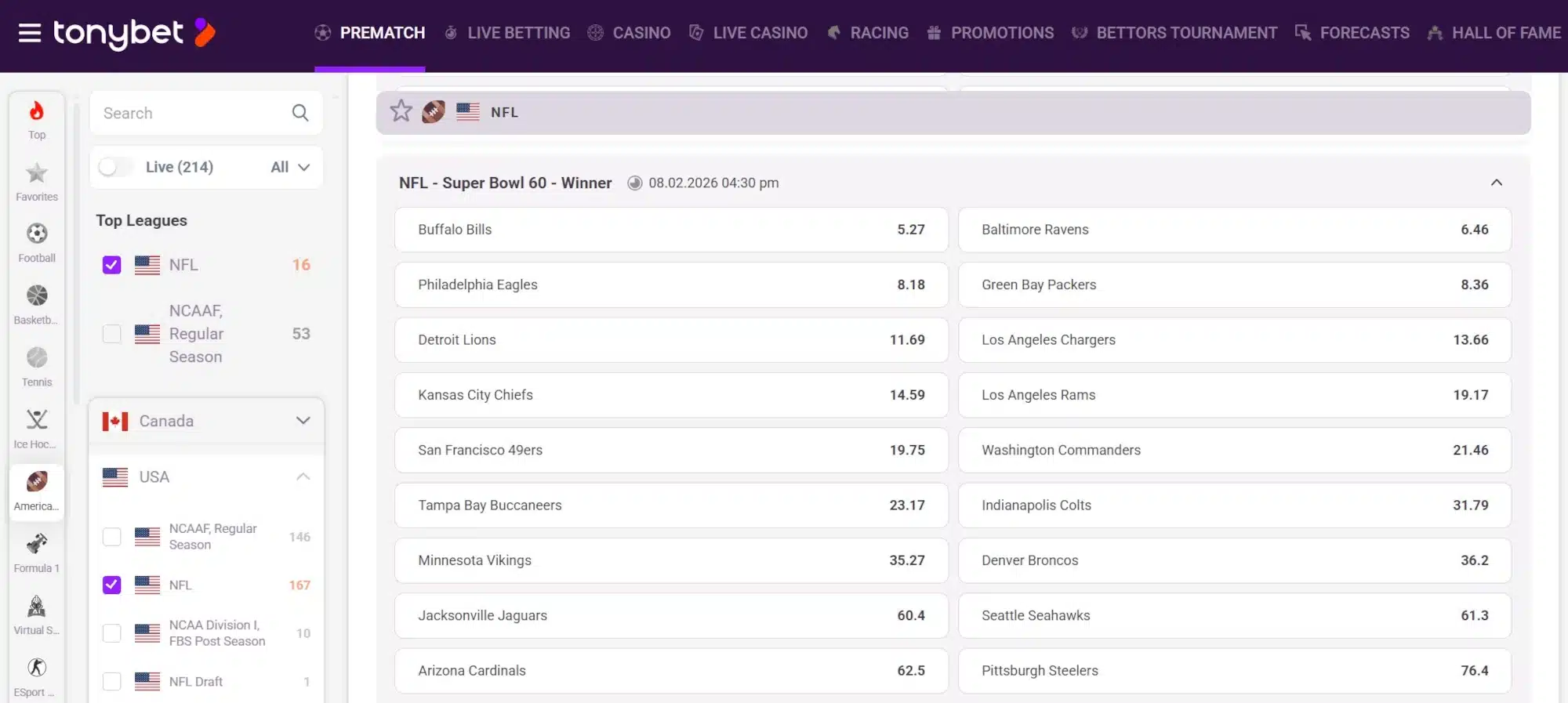Enable the NFL Draft checkbox
Image resolution: width=1568 pixels, height=703 pixels.
[112, 682]
